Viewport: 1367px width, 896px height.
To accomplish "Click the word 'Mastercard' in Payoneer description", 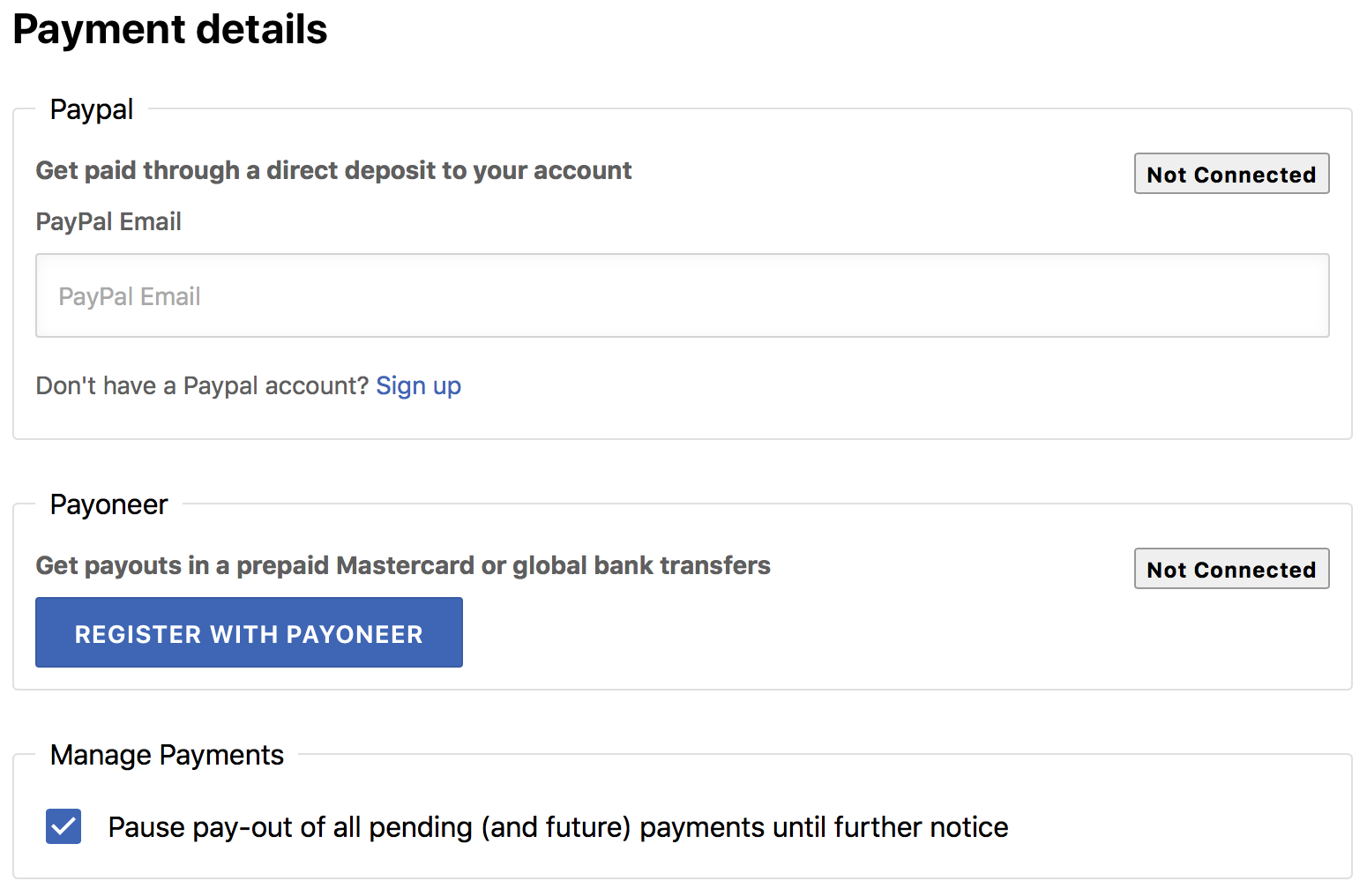I will (405, 565).
